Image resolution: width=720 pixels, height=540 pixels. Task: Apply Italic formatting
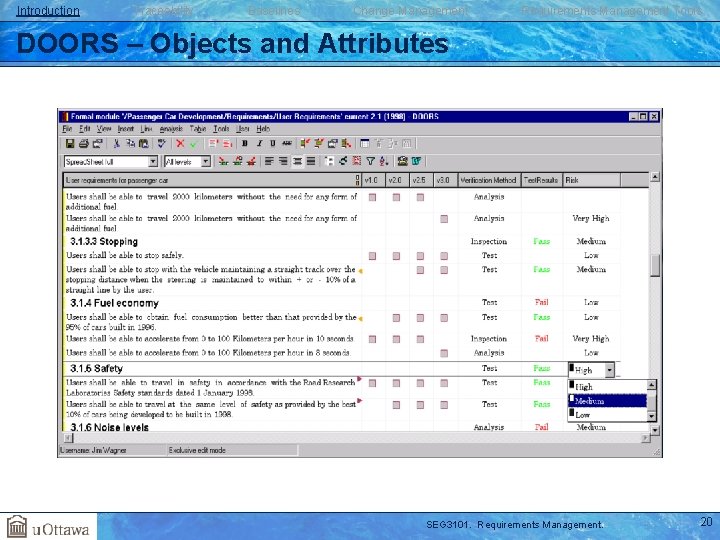(259, 144)
